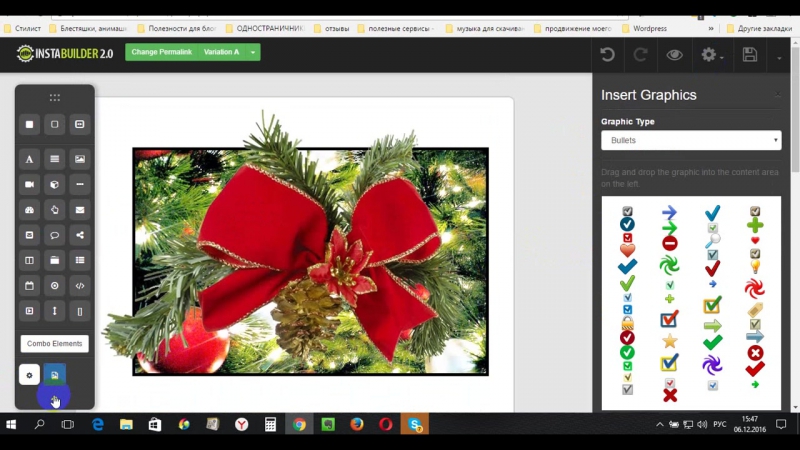Pick the padlock bullet graphic
Viewport: 800px width, 450px height.
[627, 323]
